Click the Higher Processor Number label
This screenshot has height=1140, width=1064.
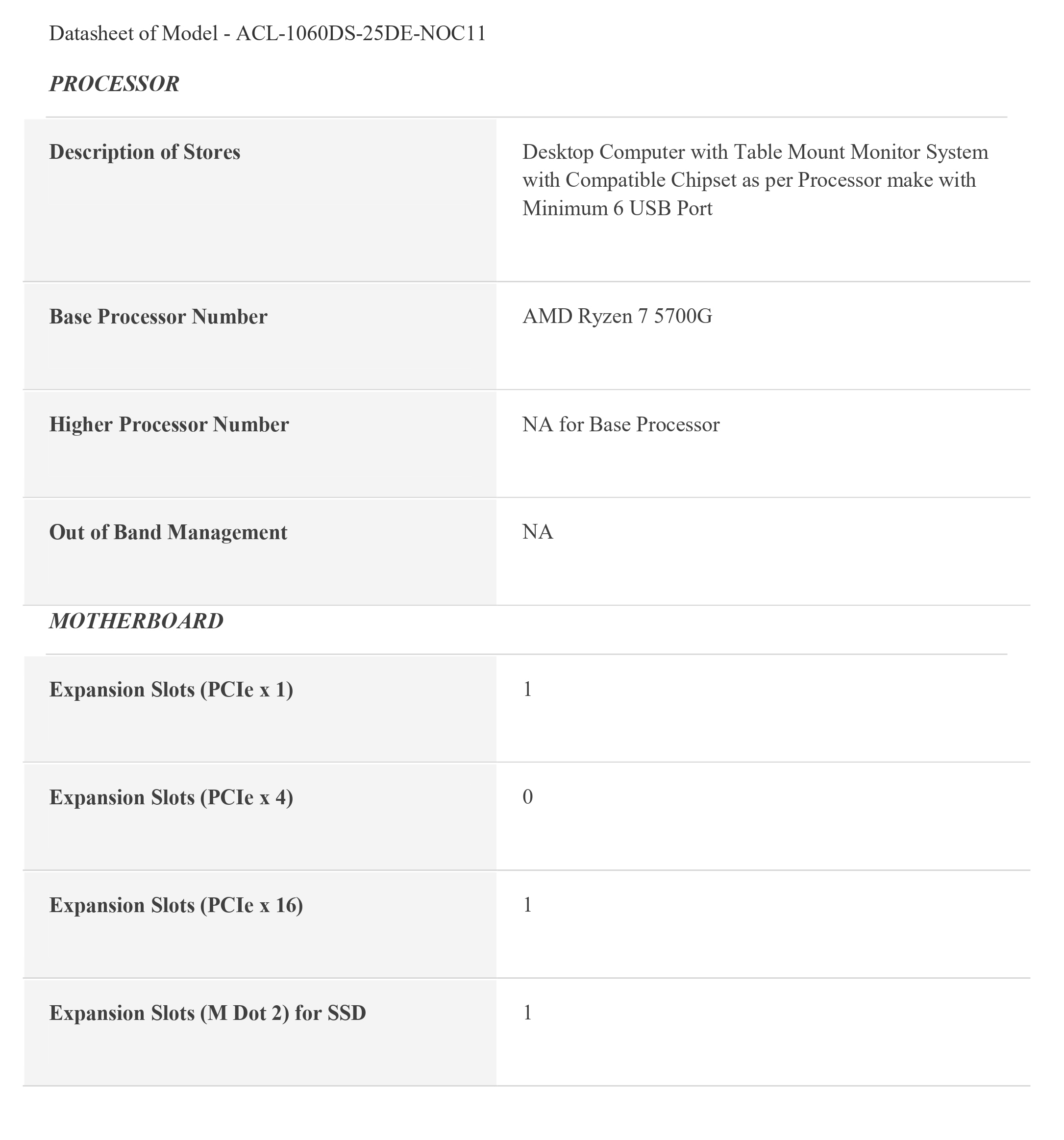pos(169,424)
